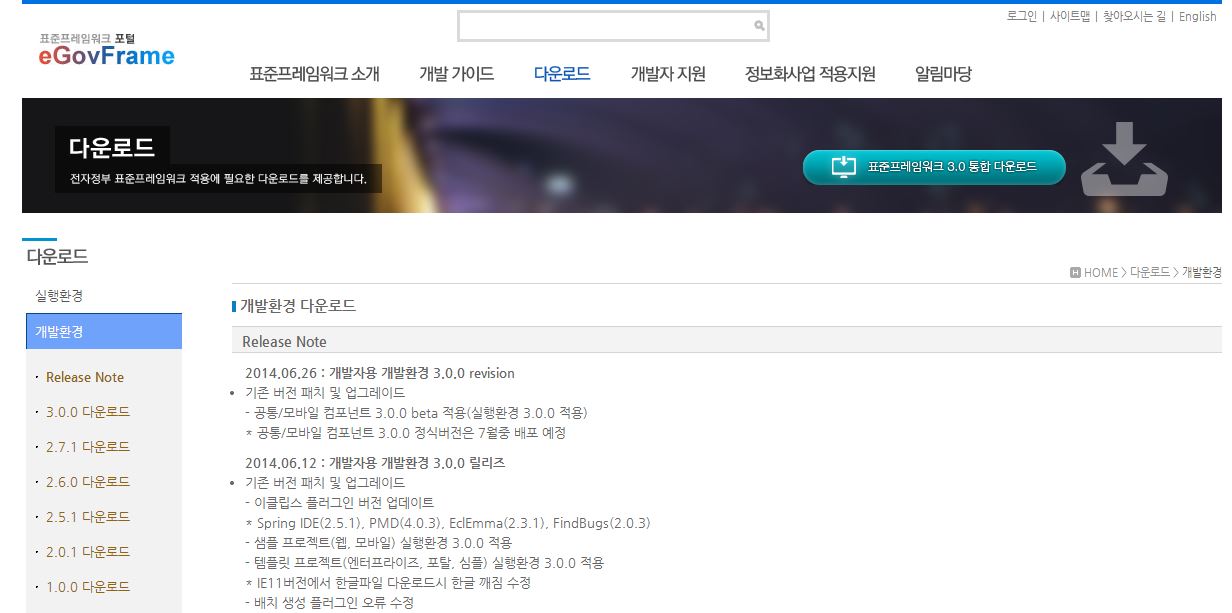Open the 사이트맵 link
This screenshot has width=1232, height=613.
coord(1069,16)
